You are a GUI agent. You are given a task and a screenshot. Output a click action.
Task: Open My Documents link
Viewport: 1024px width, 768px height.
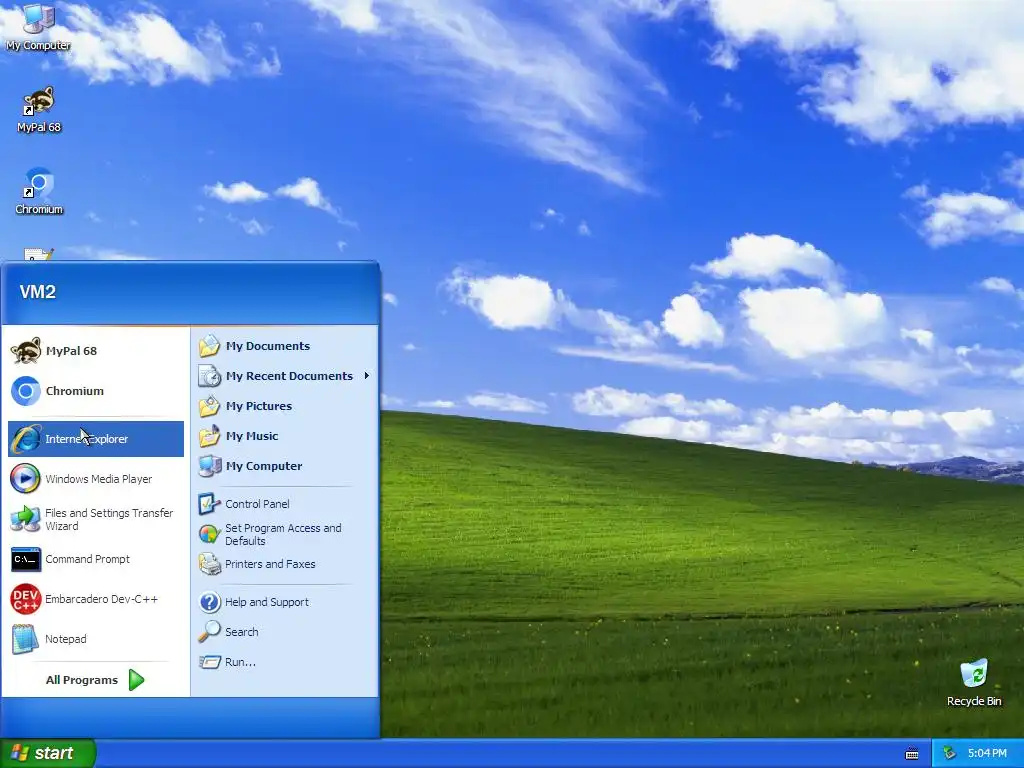(x=268, y=346)
